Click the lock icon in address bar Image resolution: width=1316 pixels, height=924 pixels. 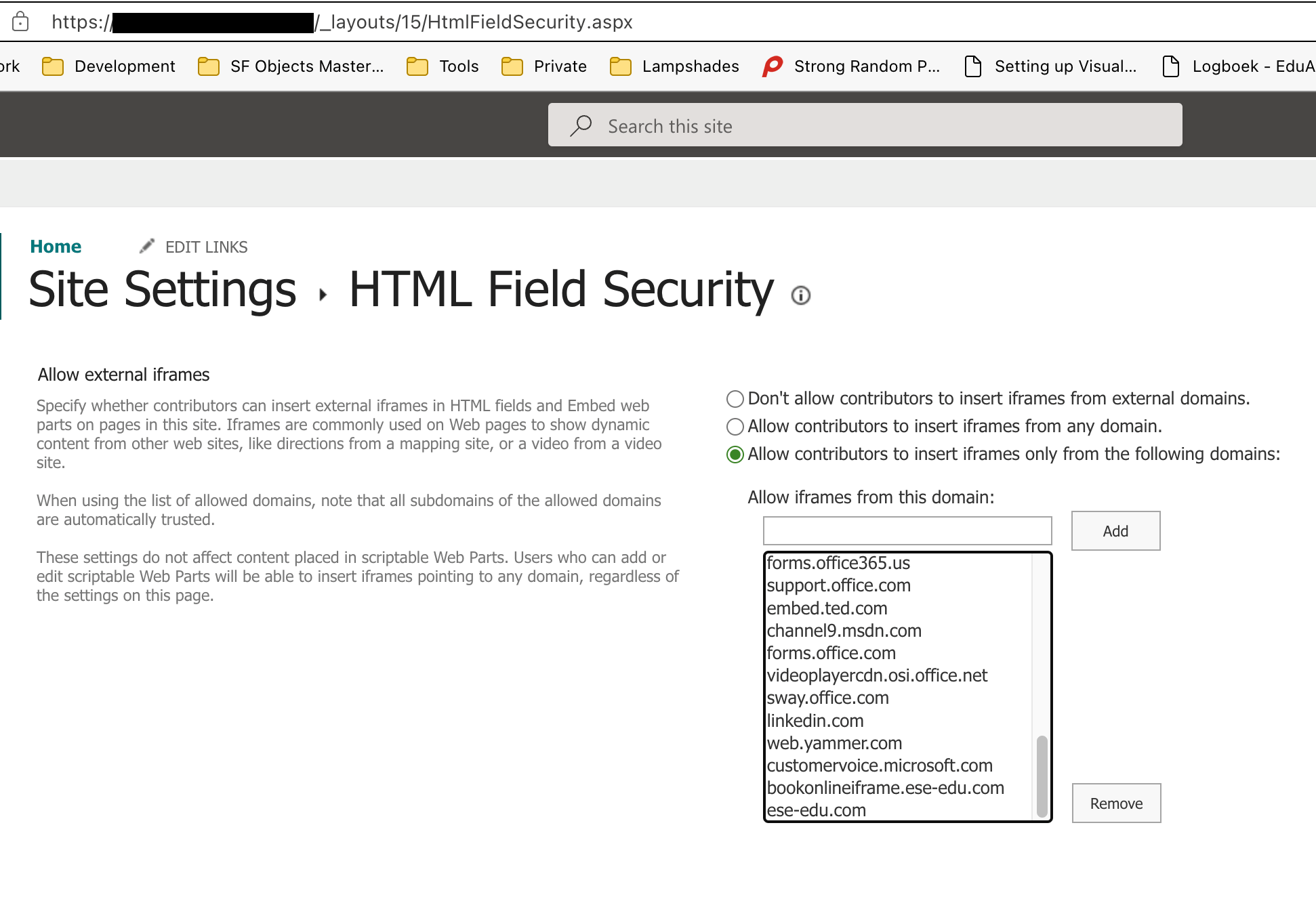[20, 22]
